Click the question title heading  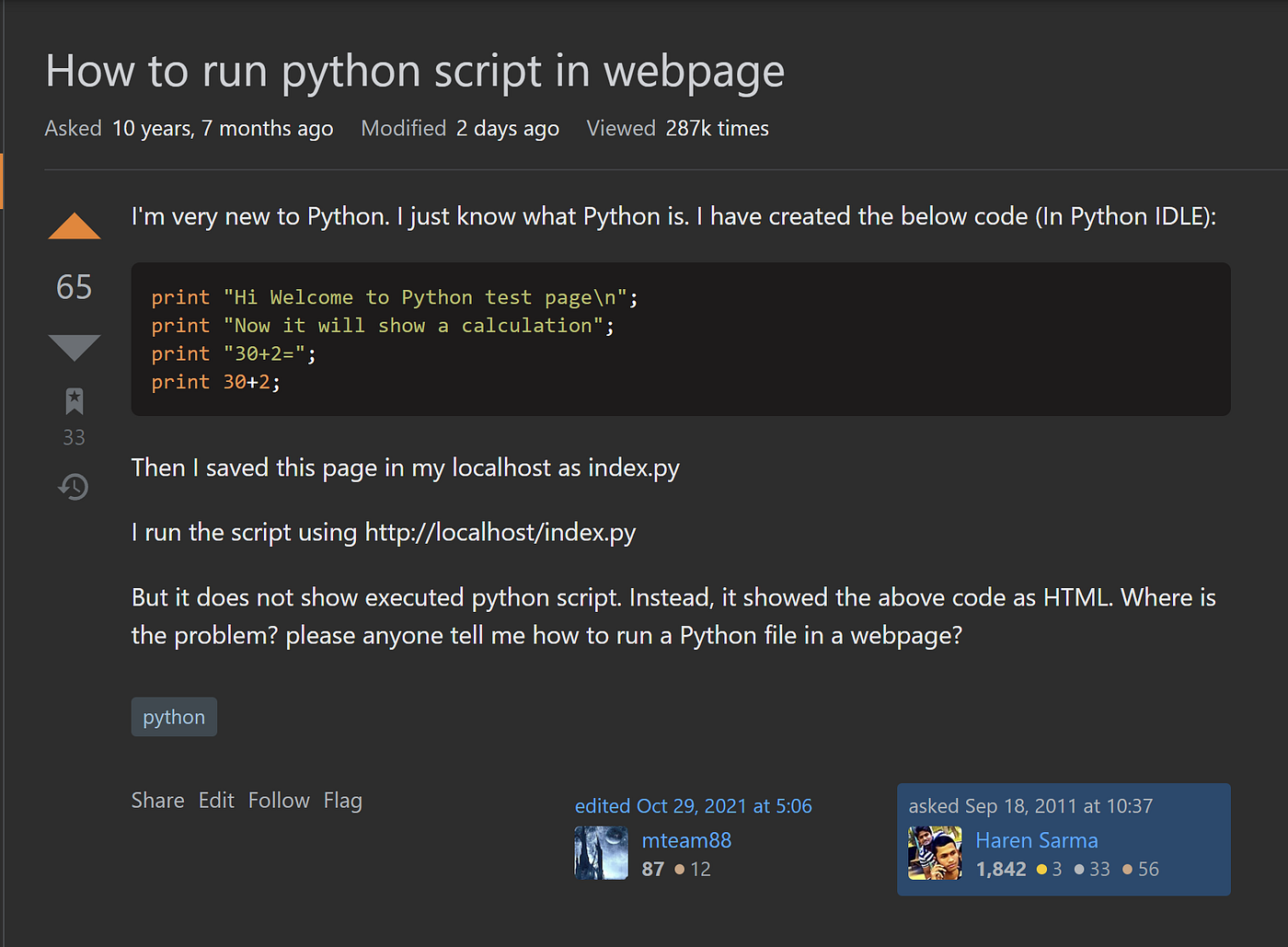point(415,71)
